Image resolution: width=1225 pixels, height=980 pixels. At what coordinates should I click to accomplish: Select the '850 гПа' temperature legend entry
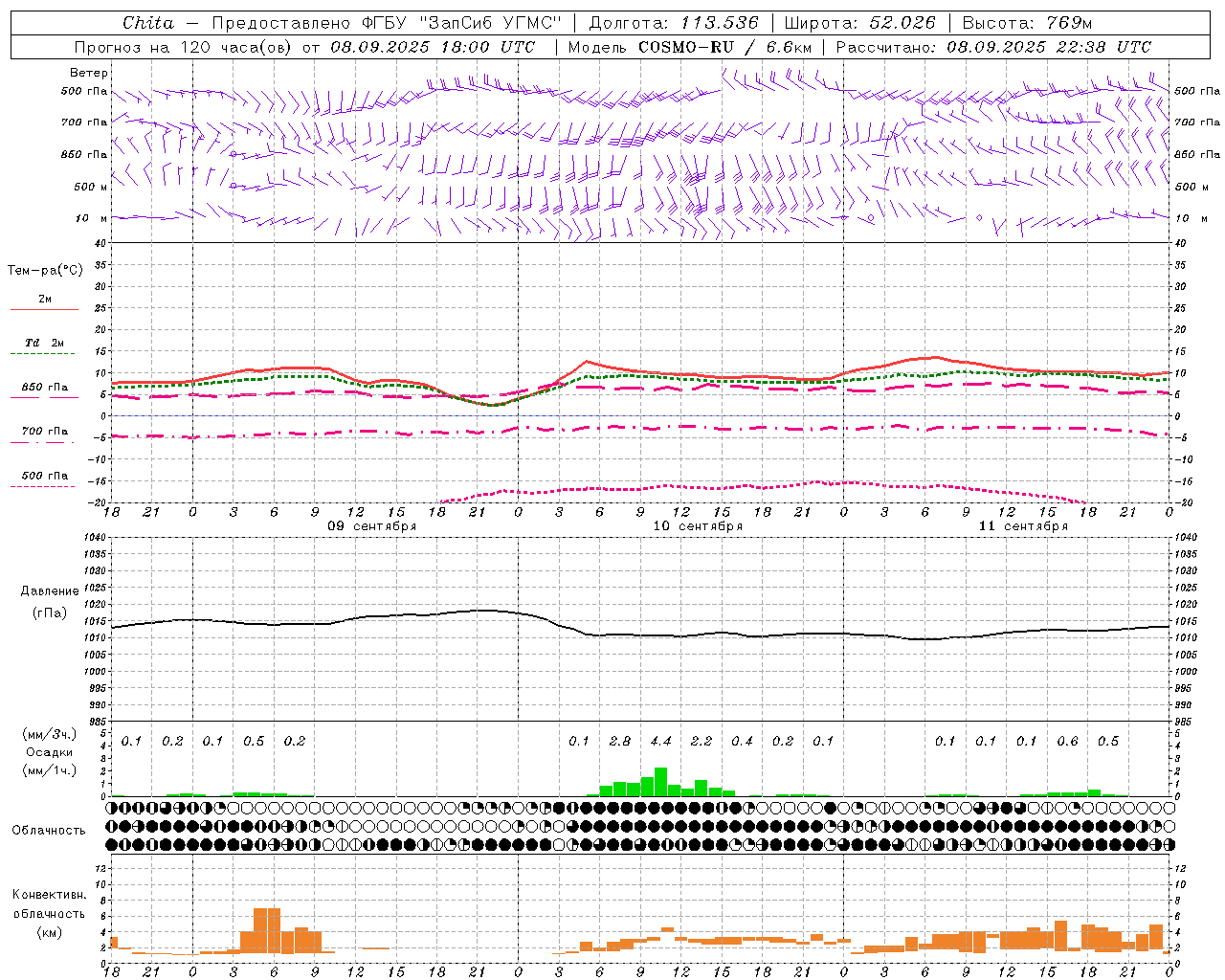click(x=44, y=388)
